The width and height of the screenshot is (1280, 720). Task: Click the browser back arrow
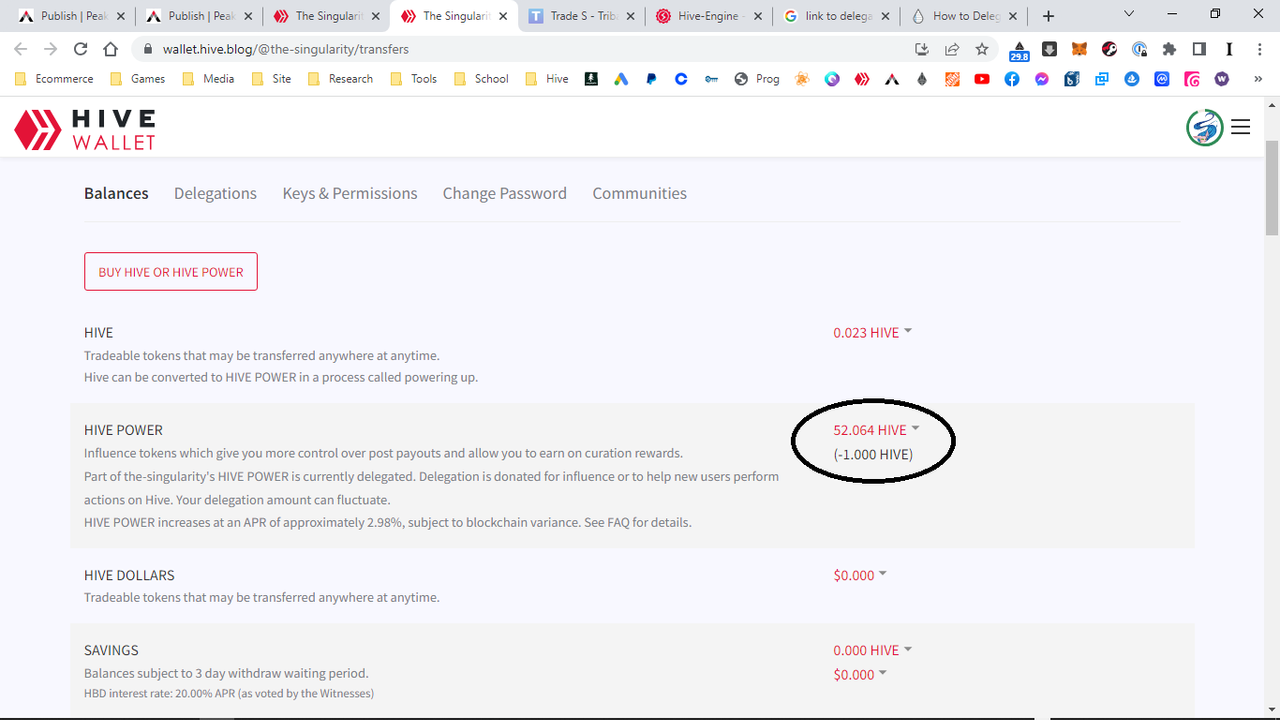click(21, 49)
